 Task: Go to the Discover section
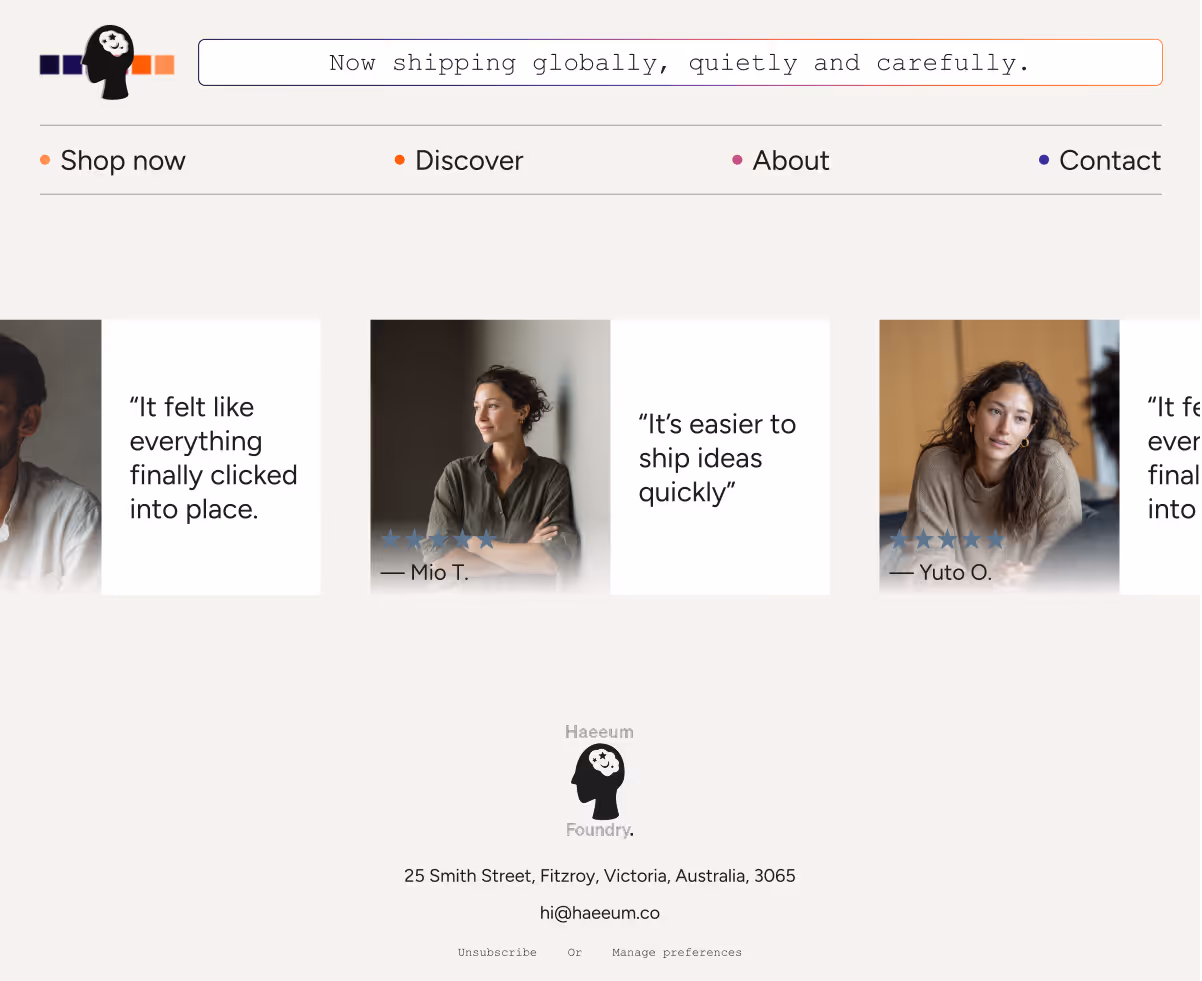pyautogui.click(x=468, y=160)
